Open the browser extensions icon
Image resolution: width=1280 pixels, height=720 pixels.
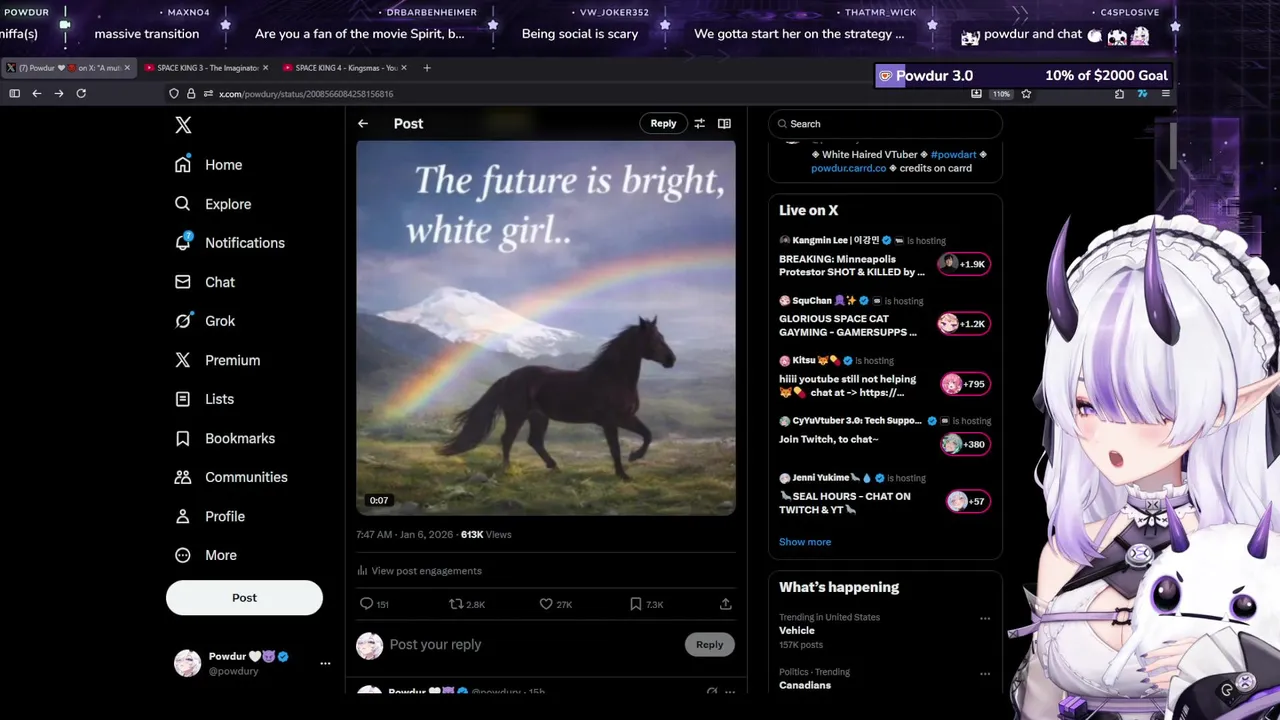coord(1119,94)
